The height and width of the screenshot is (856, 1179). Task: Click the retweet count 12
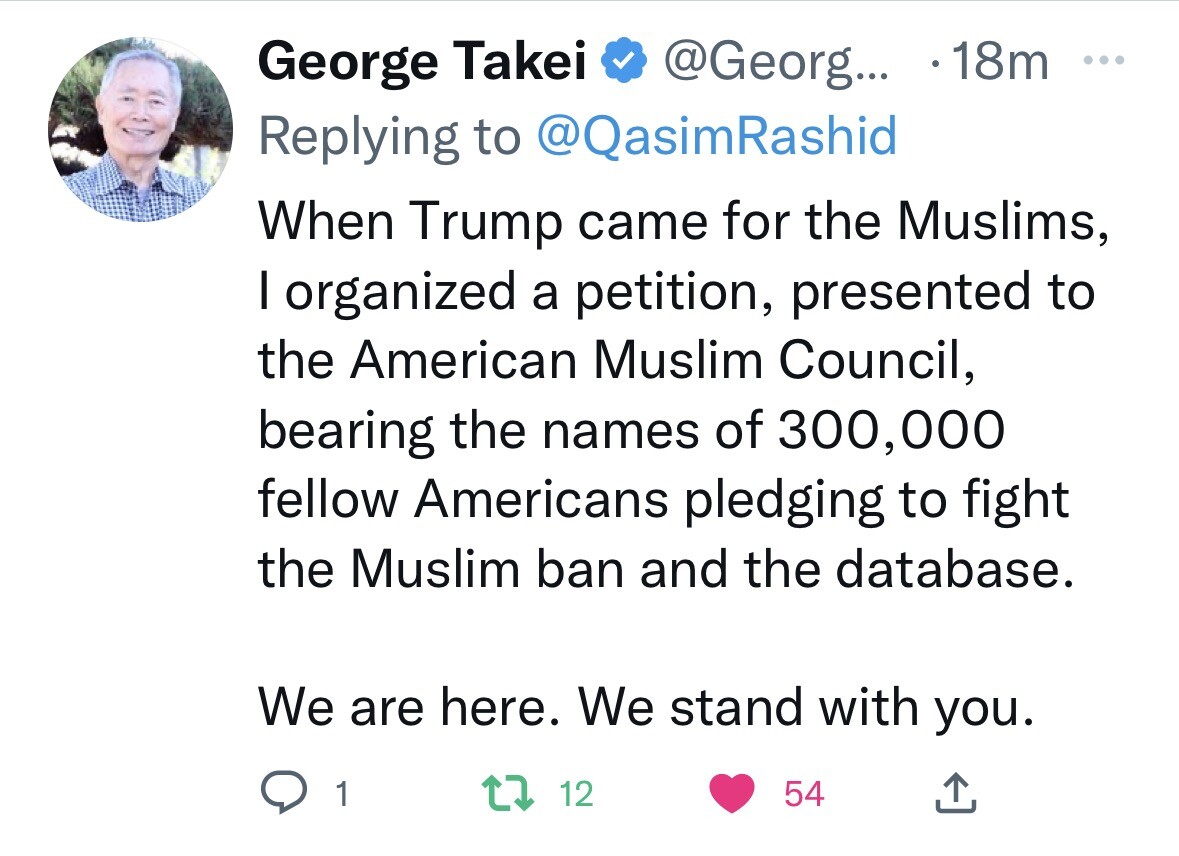click(576, 795)
